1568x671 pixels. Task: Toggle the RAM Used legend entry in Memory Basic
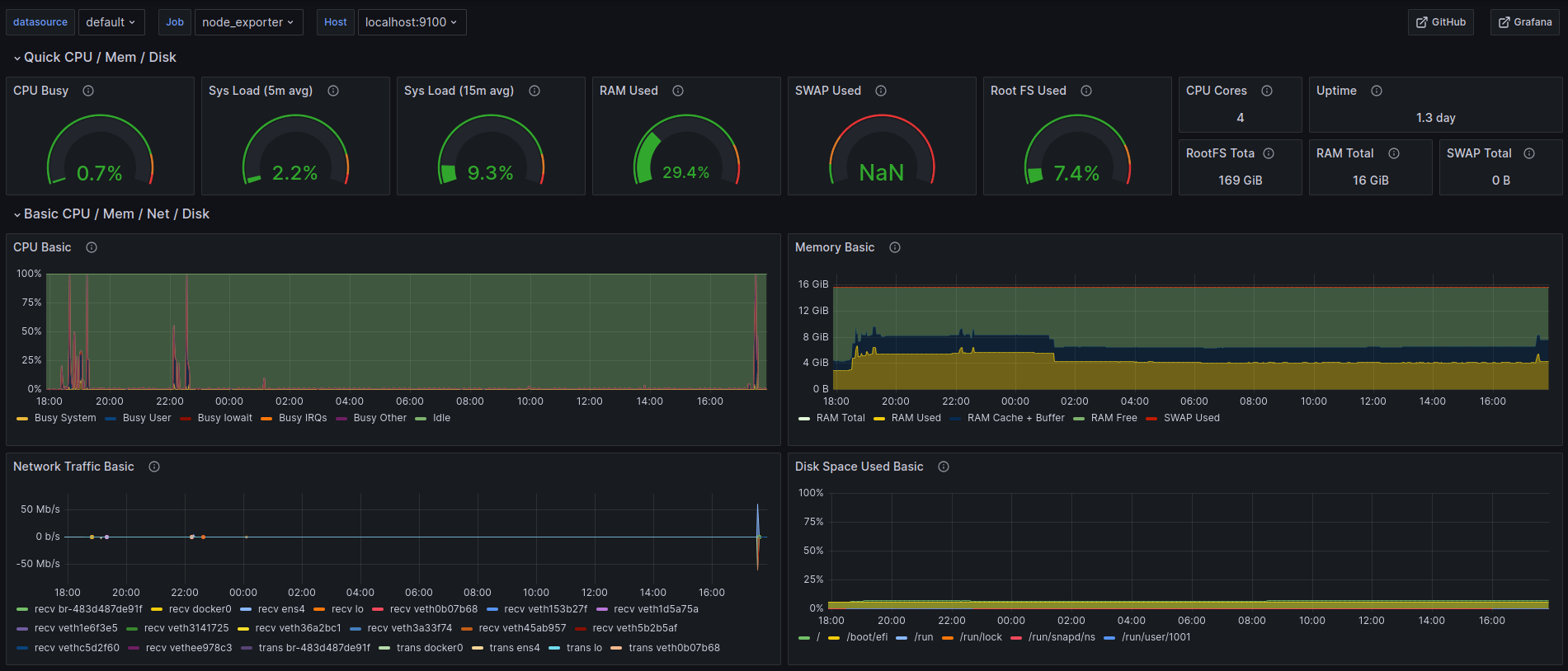pyautogui.click(x=916, y=418)
